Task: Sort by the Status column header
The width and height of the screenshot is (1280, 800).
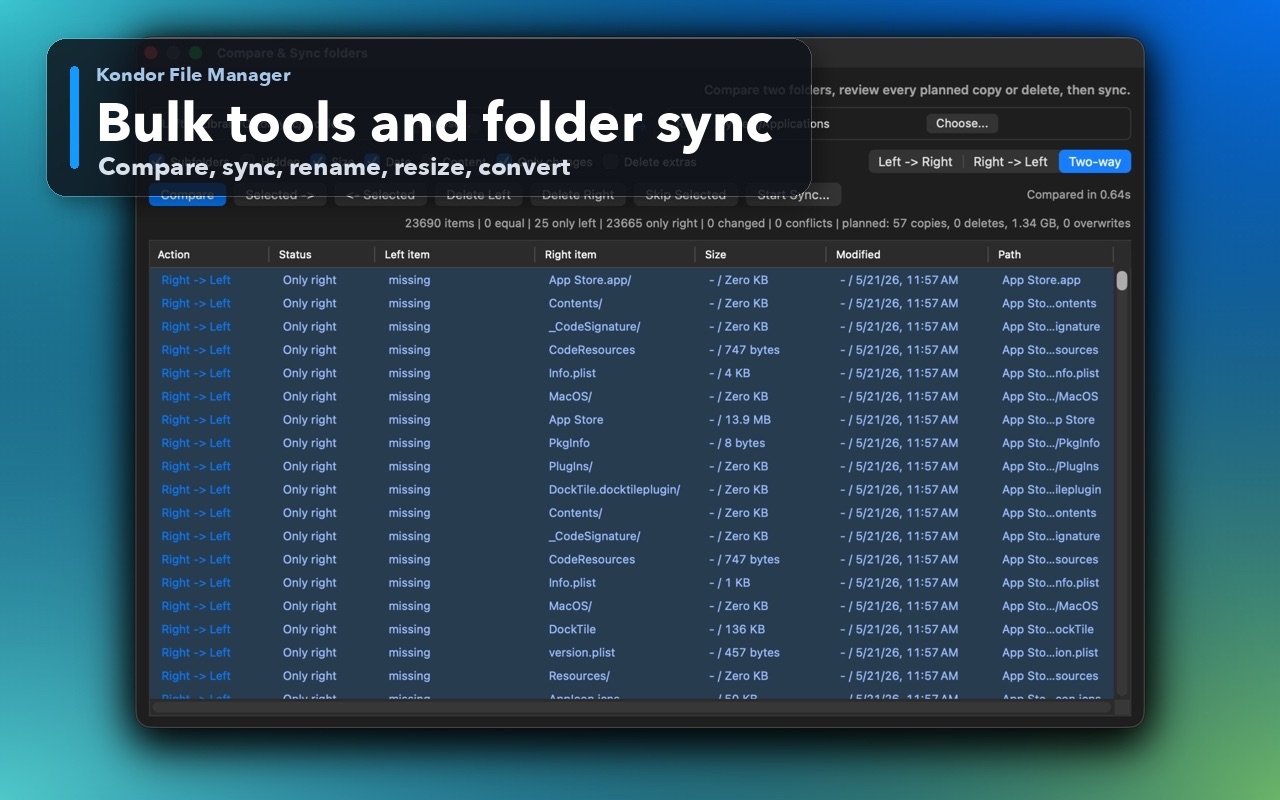Action: 322,255
